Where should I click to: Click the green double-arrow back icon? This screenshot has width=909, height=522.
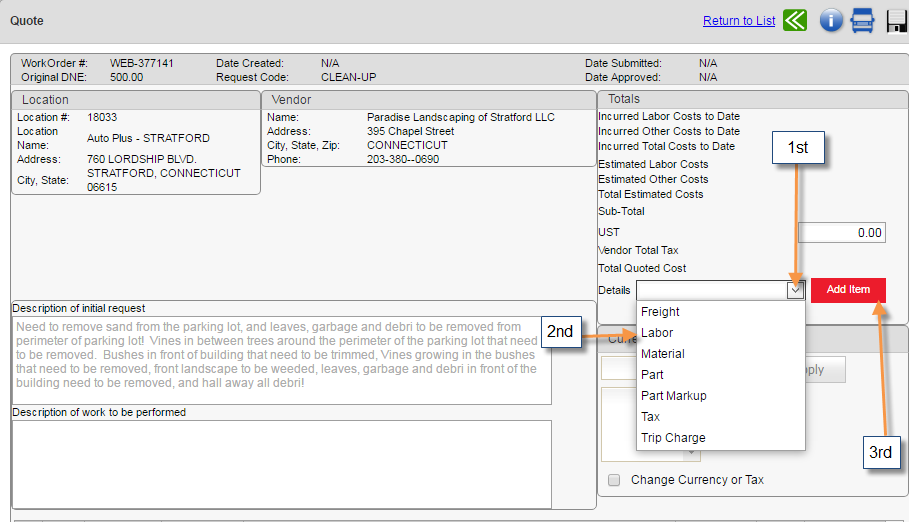pos(795,21)
